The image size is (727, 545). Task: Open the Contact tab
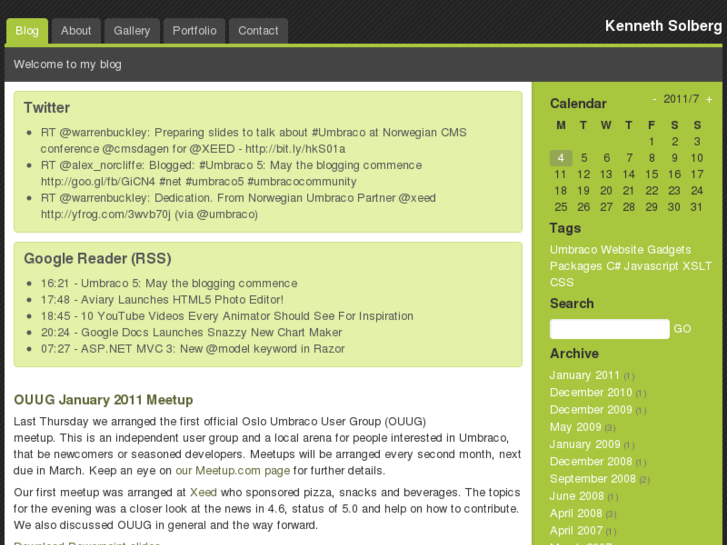258,31
